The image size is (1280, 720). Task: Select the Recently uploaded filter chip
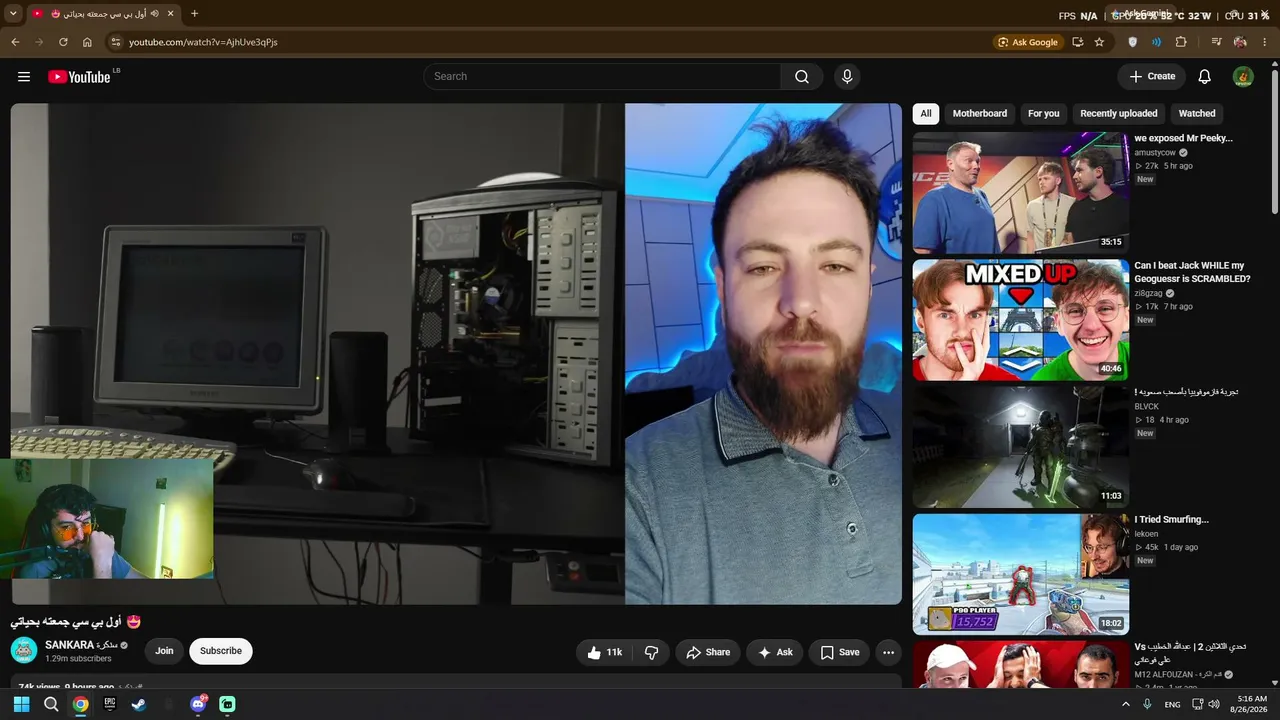click(1119, 114)
